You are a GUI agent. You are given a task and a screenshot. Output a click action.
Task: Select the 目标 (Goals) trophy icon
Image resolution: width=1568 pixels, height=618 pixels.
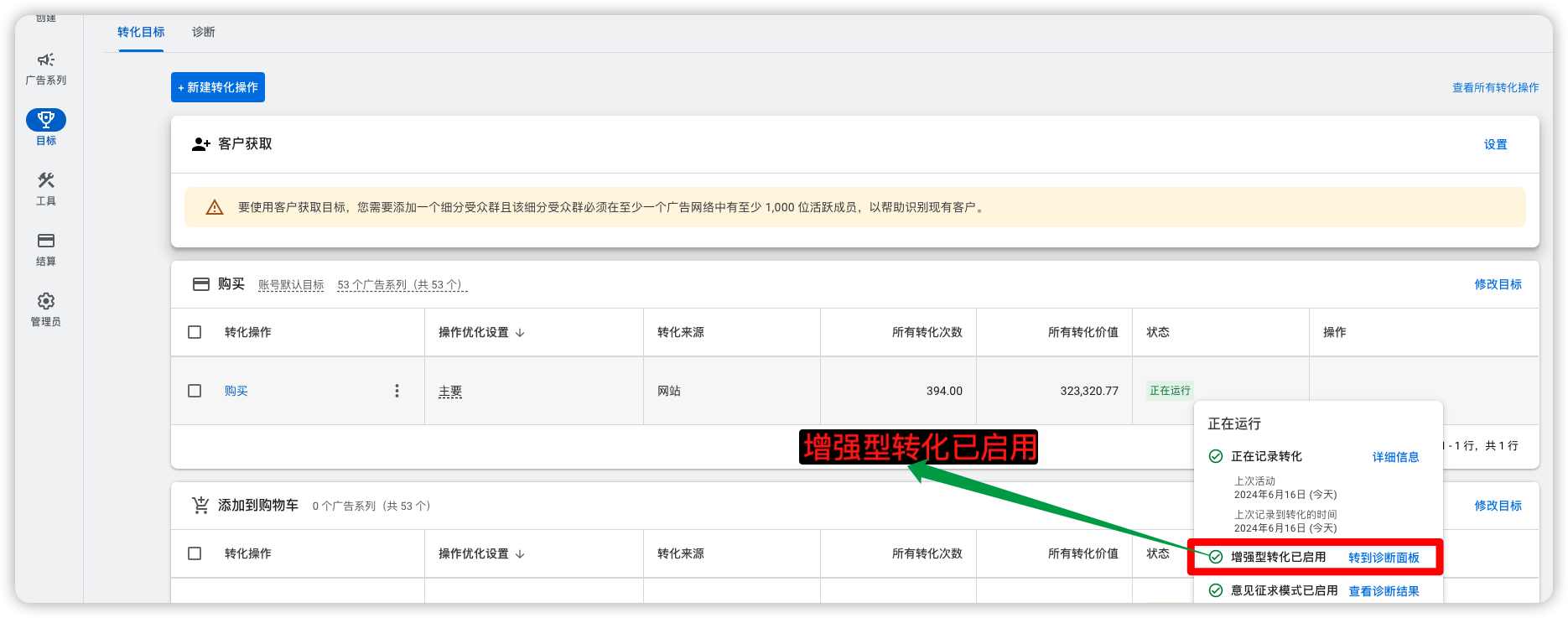point(46,120)
